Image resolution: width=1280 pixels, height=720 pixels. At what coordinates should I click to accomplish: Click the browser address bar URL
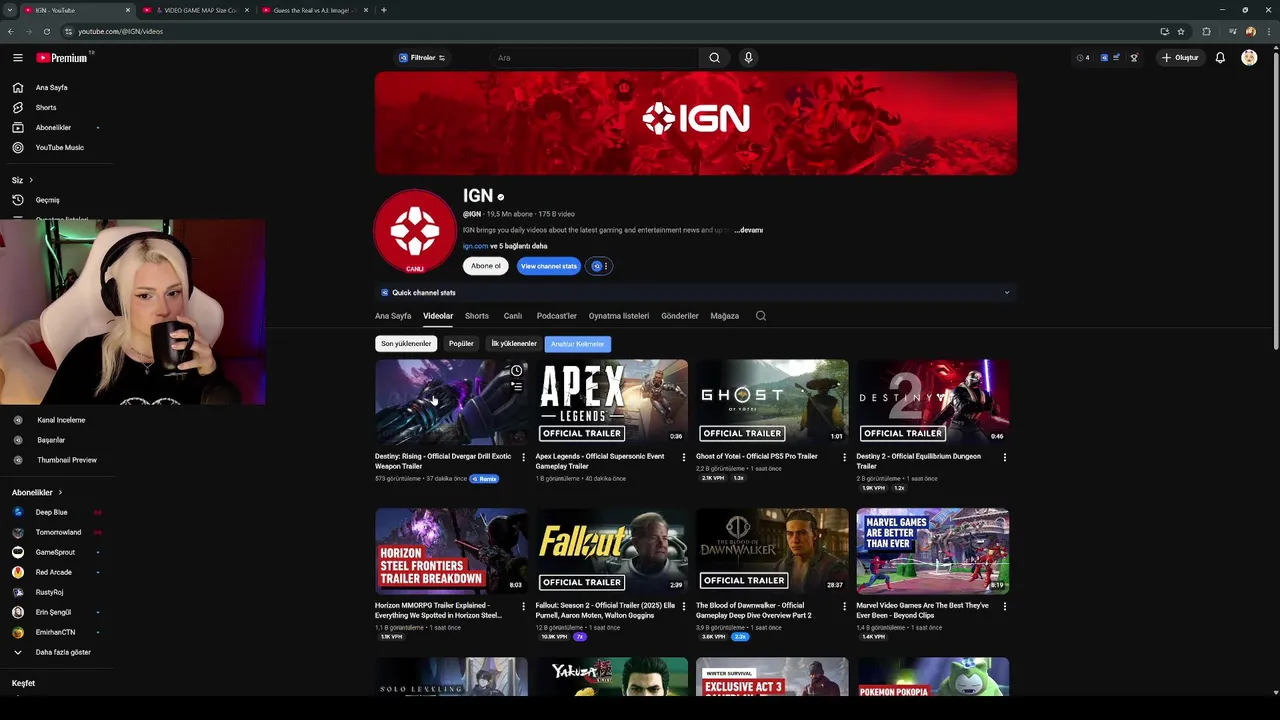[x=120, y=31]
